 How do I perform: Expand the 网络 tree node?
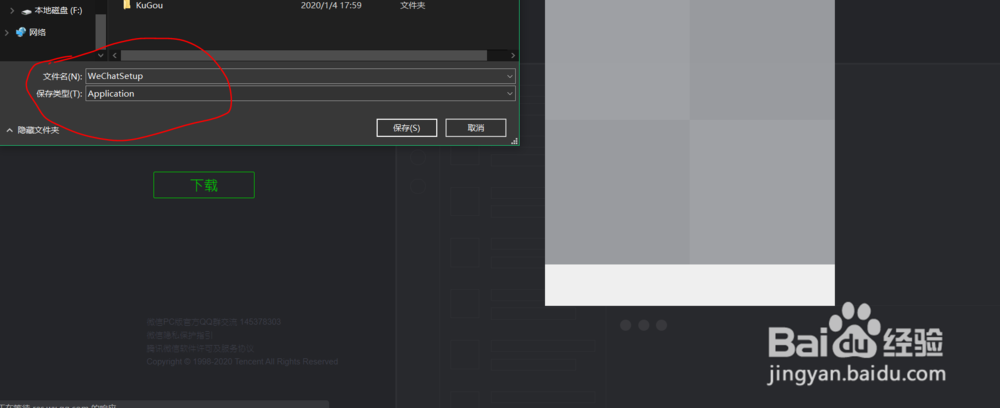point(7,32)
